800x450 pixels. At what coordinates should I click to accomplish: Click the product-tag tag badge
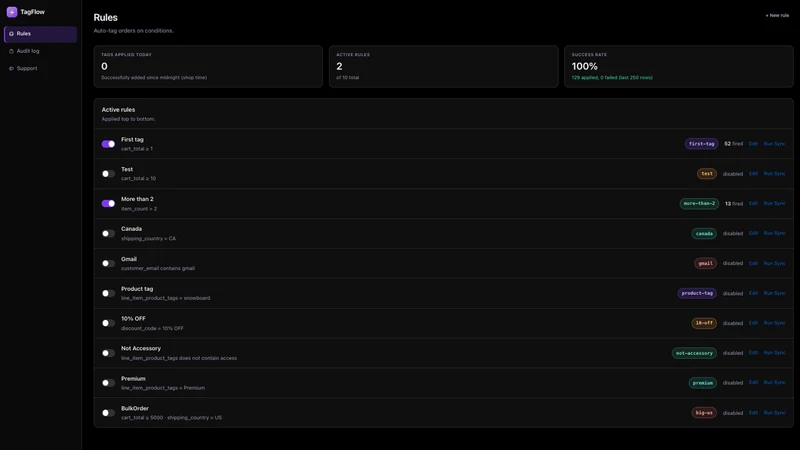click(x=697, y=293)
